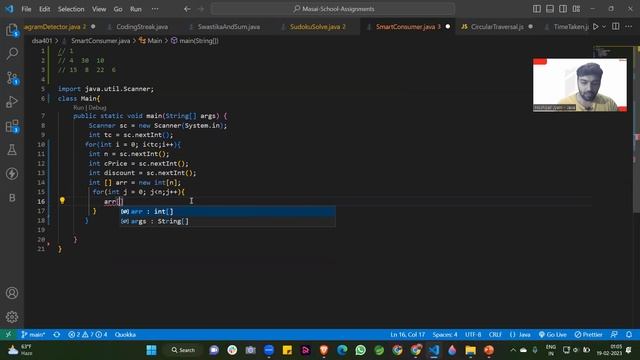Click the taskbar Search box
The width and height of the screenshot is (640, 360).
(183, 350)
